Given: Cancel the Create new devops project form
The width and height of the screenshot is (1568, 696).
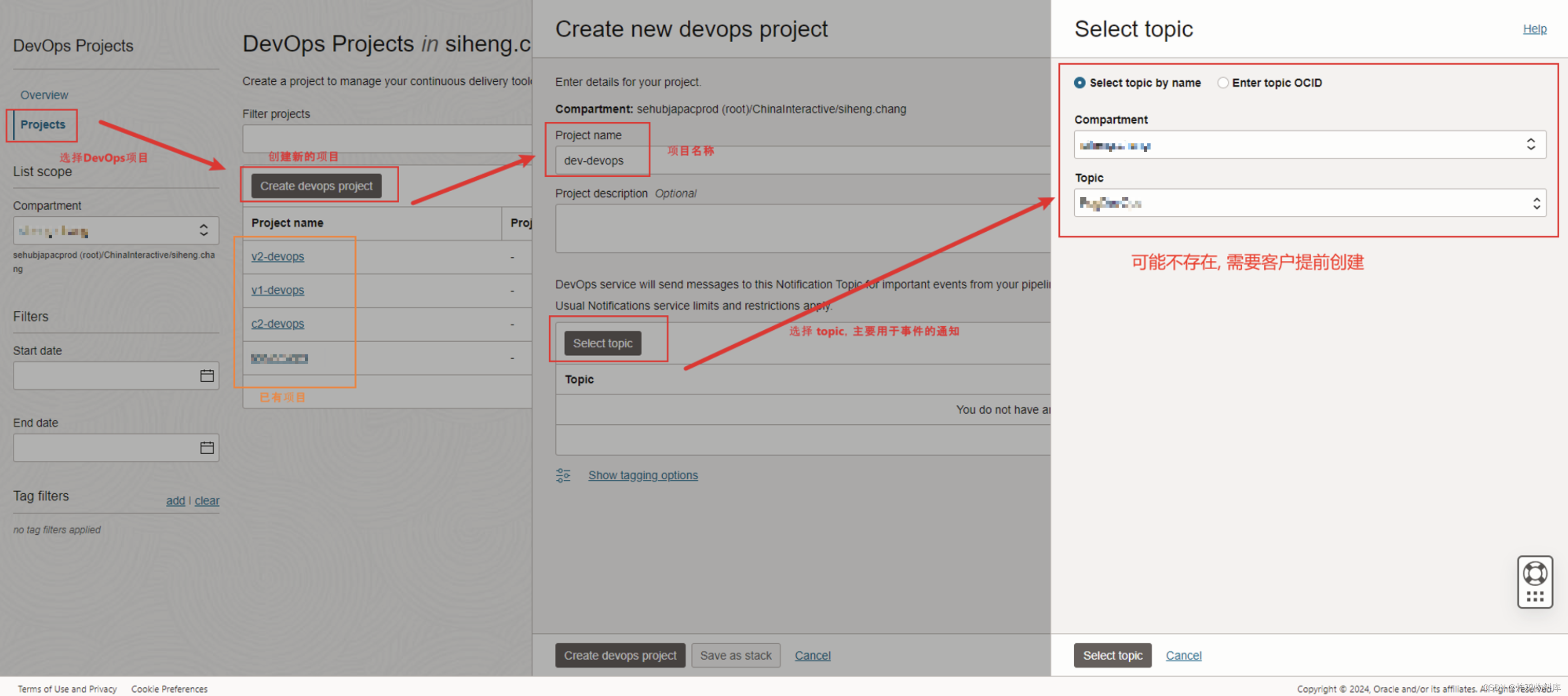Looking at the screenshot, I should pos(812,655).
